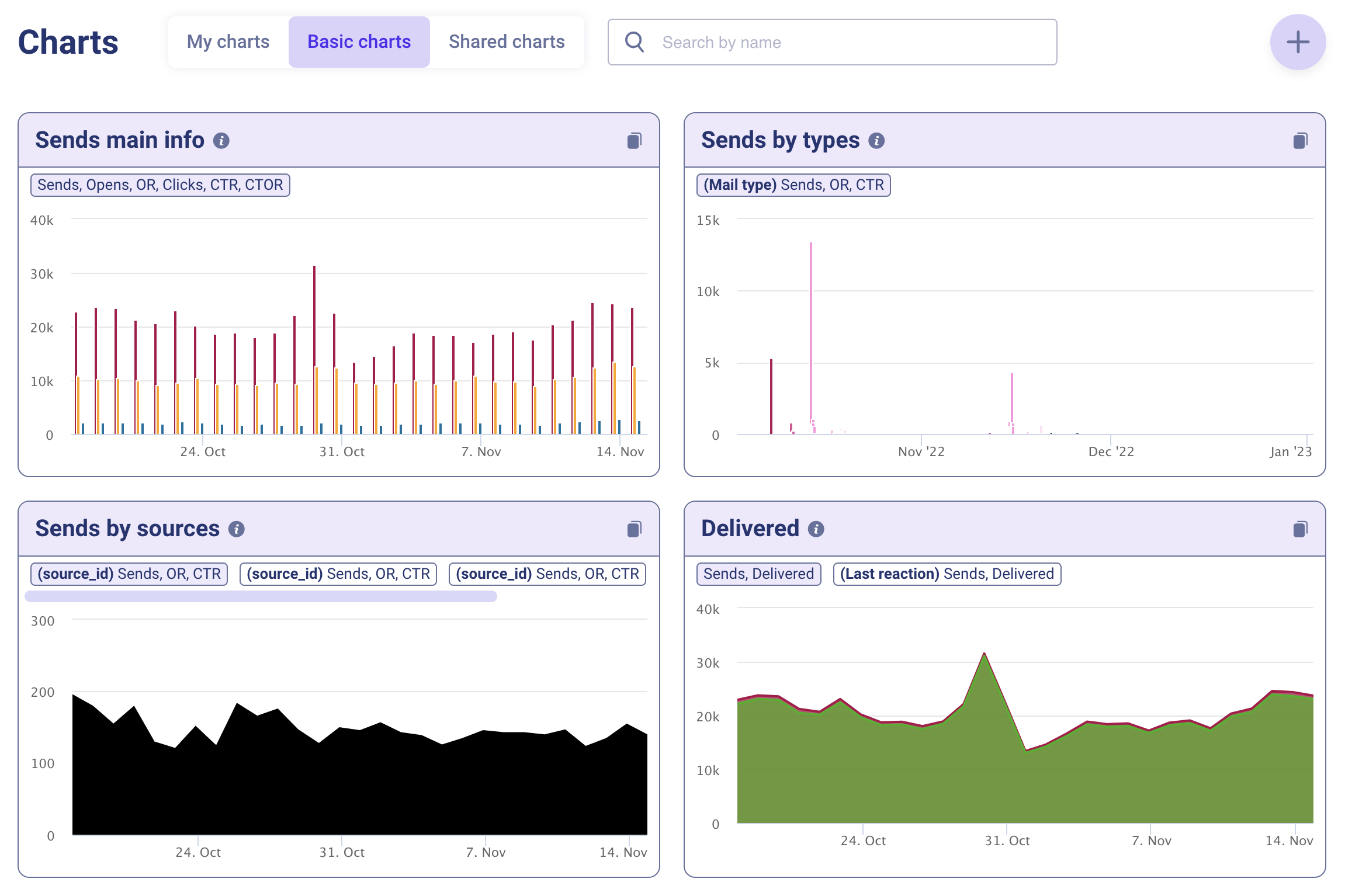Select the Basic charts tab
The image size is (1345, 896).
pos(359,42)
